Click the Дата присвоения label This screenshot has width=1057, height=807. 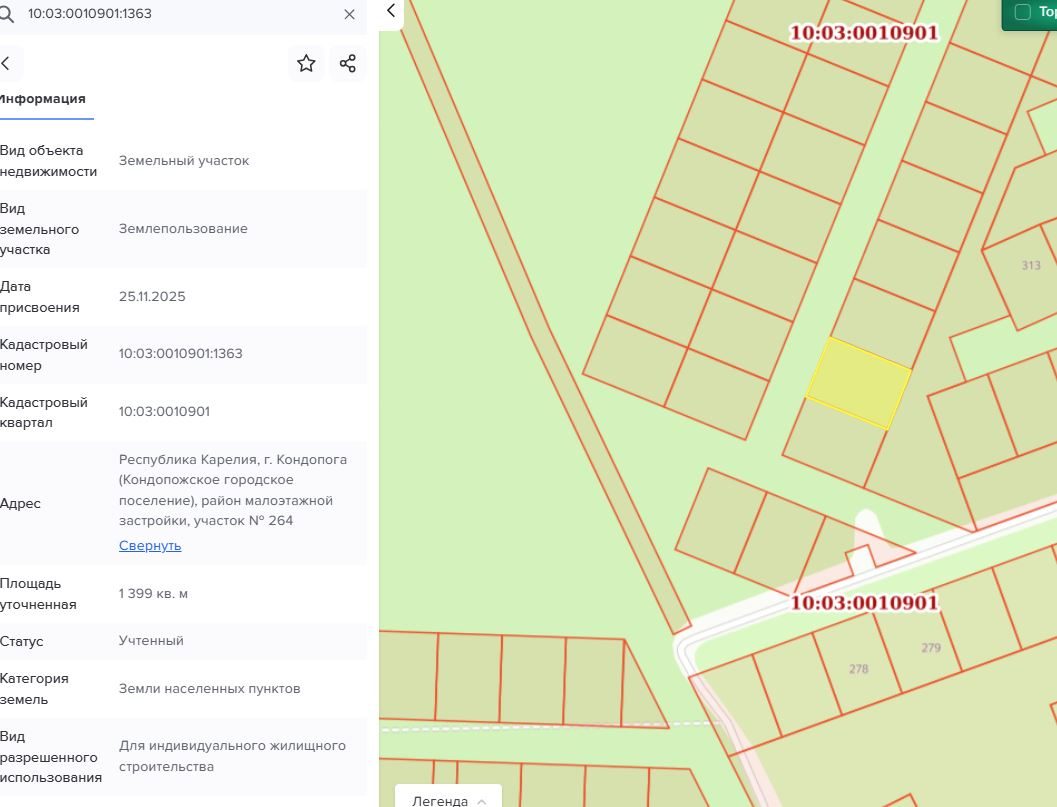coord(40,297)
